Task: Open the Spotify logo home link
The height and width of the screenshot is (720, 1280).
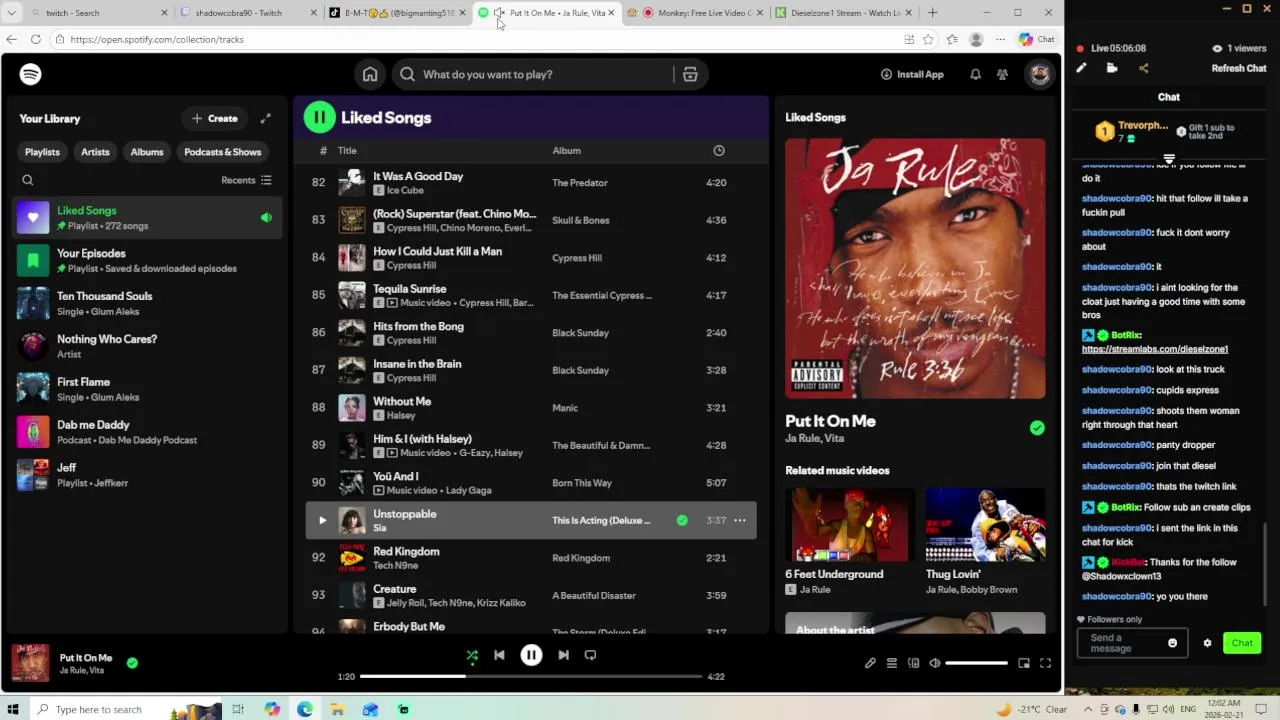Action: (30, 74)
